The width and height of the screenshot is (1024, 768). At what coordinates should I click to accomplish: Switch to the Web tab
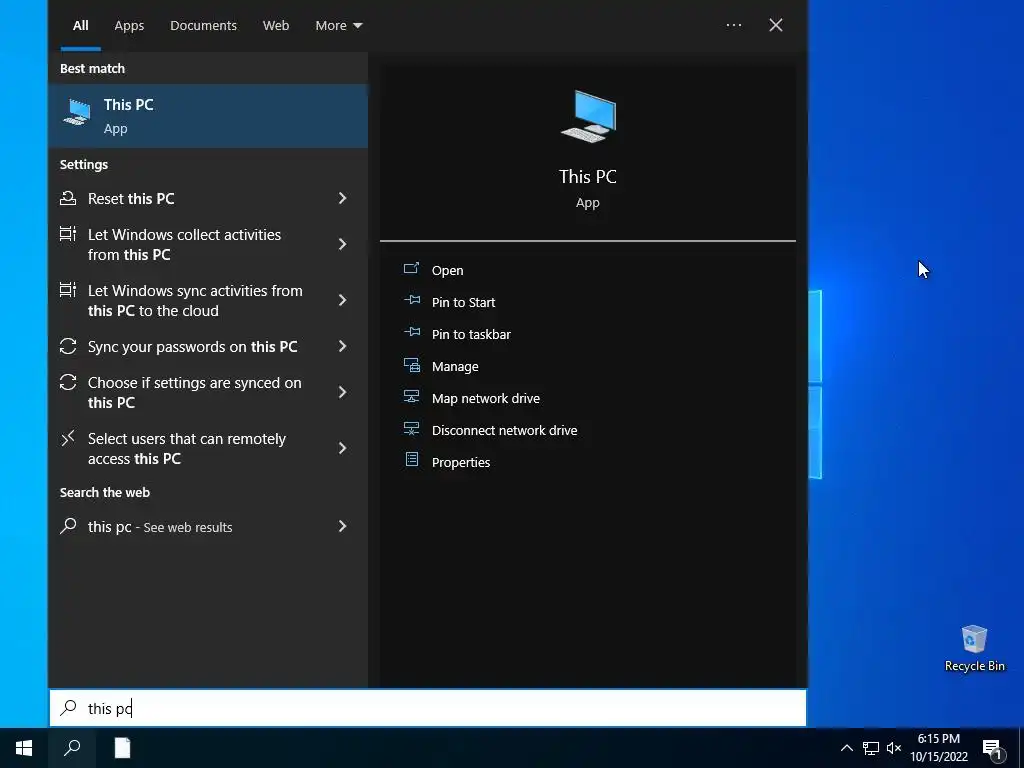click(276, 25)
